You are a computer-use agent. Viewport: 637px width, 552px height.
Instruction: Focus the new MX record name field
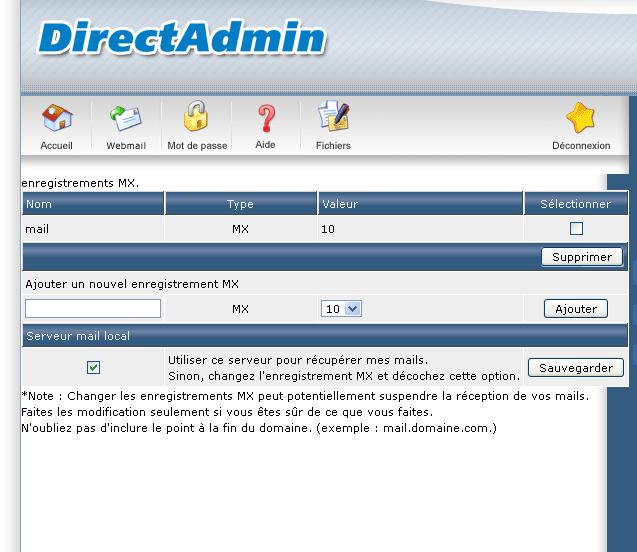pyautogui.click(x=93, y=309)
